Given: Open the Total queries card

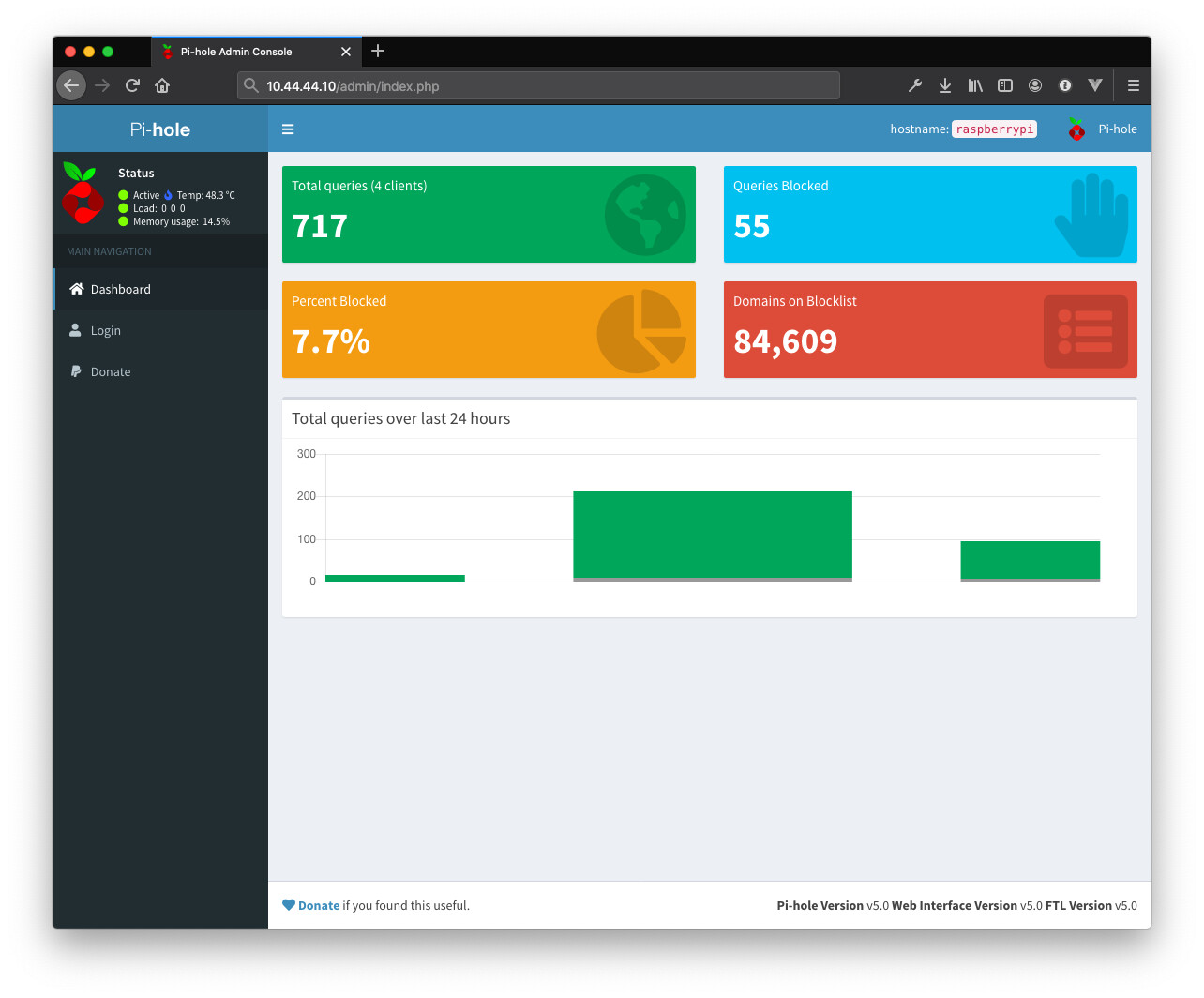Looking at the screenshot, I should point(489,214).
